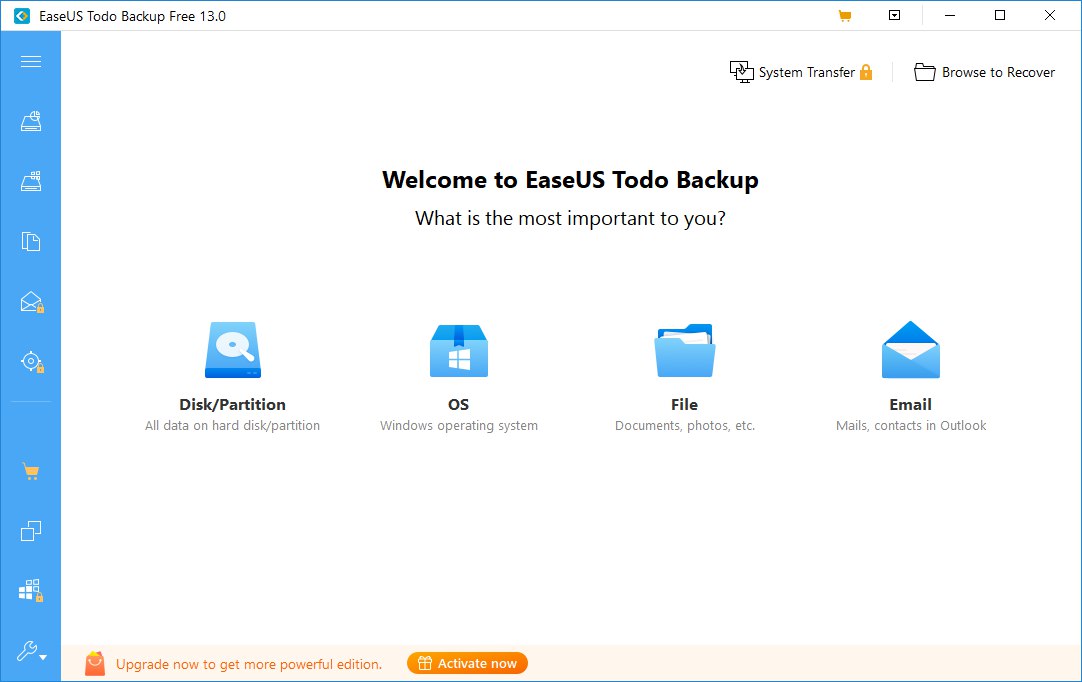The height and width of the screenshot is (682, 1082).
Task: Click the sidebar shopping cart icon
Action: point(30,471)
